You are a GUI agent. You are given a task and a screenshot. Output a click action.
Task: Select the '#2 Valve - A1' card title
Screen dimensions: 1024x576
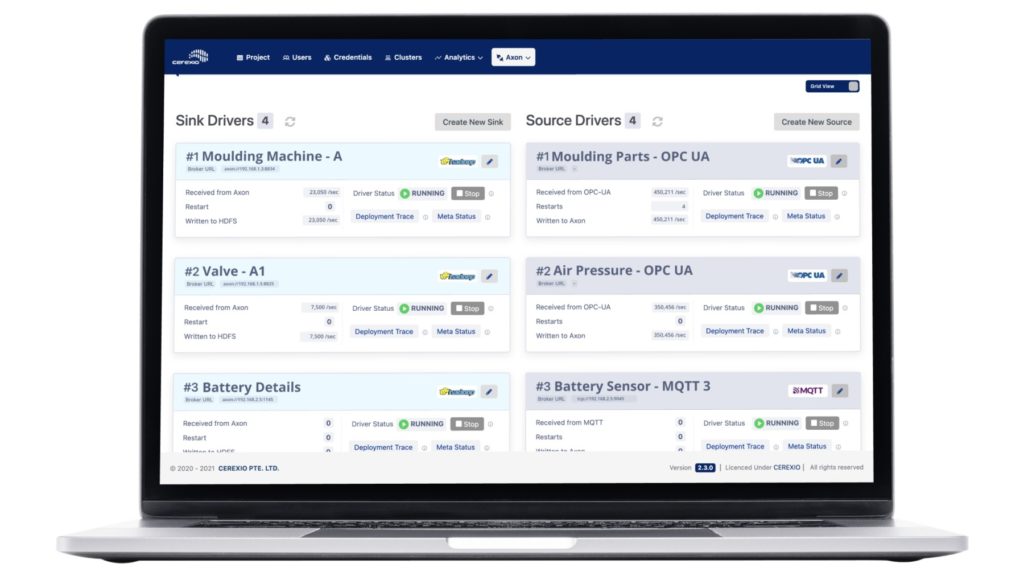pyautogui.click(x=225, y=272)
